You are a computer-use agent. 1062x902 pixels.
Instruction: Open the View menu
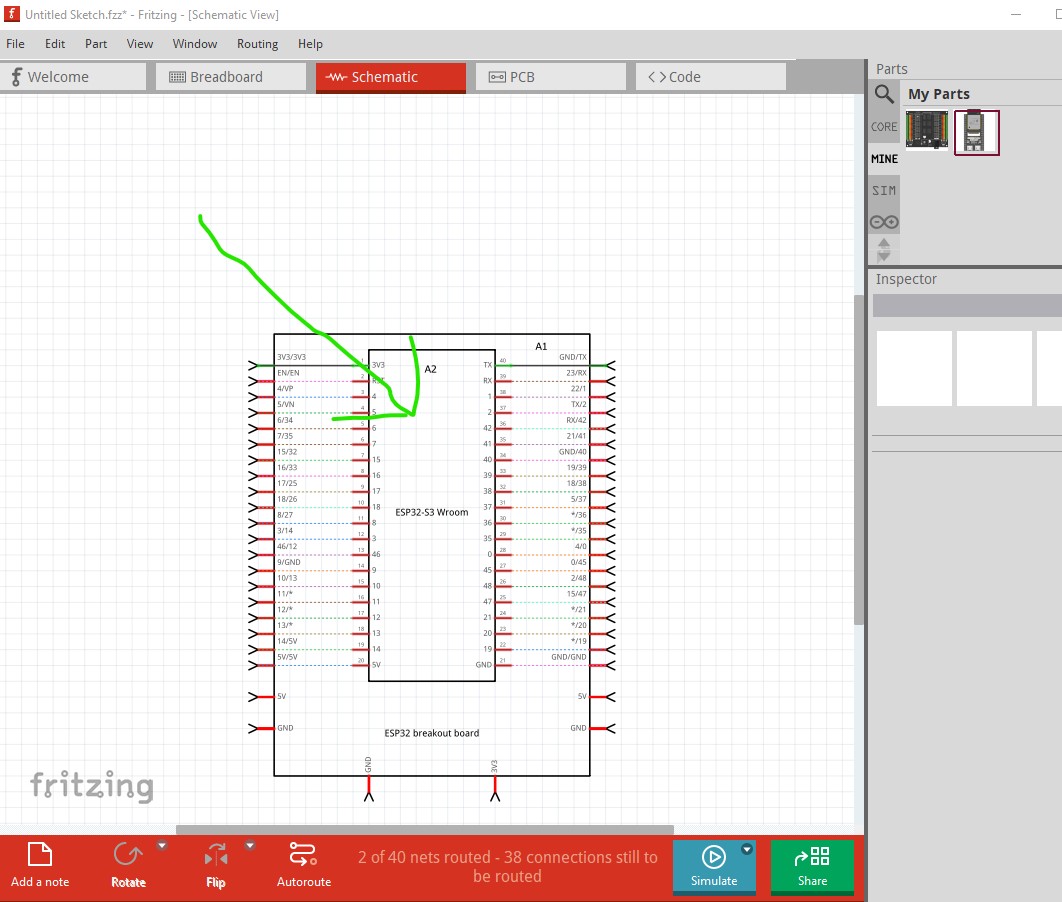point(140,44)
